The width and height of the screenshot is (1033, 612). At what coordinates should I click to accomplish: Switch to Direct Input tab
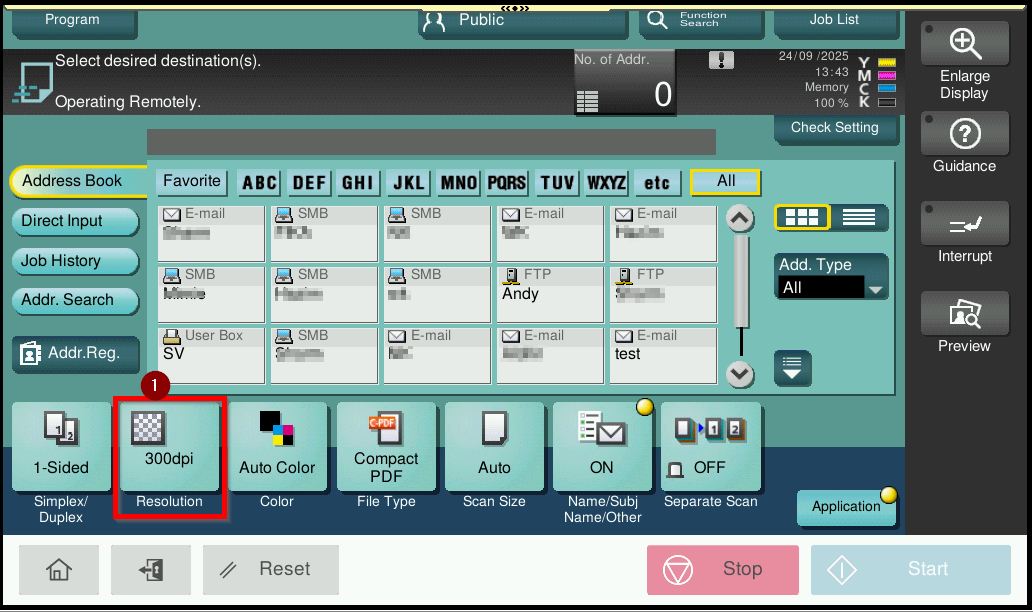click(74, 221)
